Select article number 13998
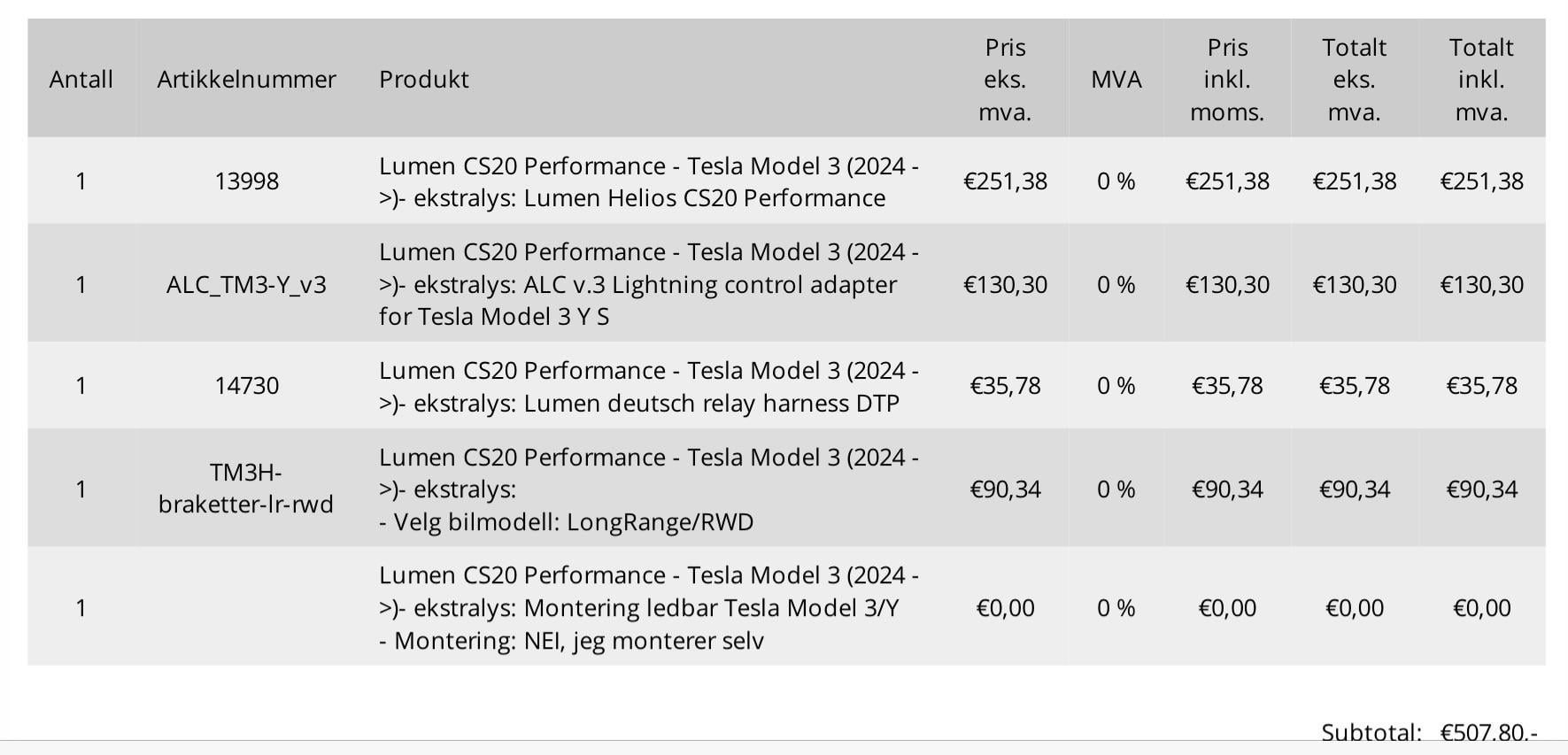 pyautogui.click(x=246, y=181)
